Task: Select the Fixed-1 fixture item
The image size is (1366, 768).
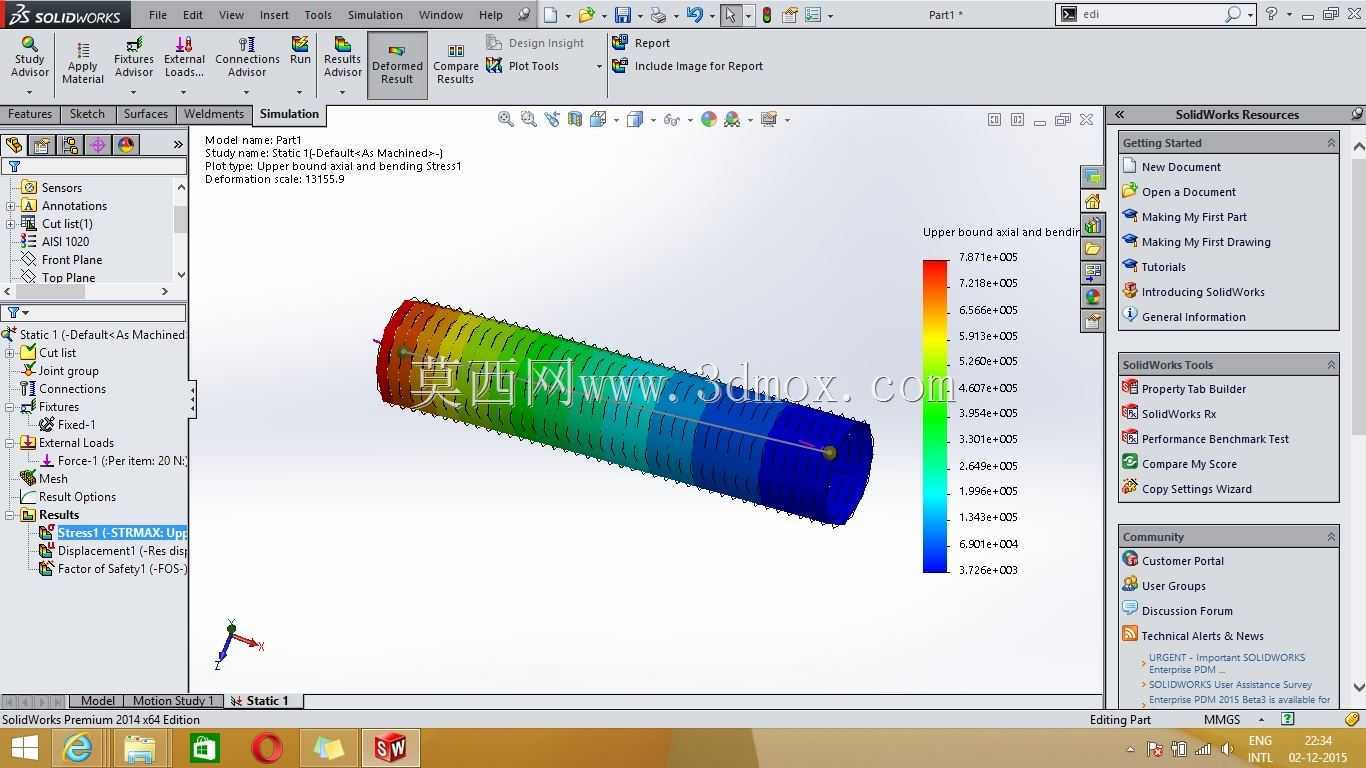Action: (x=76, y=425)
